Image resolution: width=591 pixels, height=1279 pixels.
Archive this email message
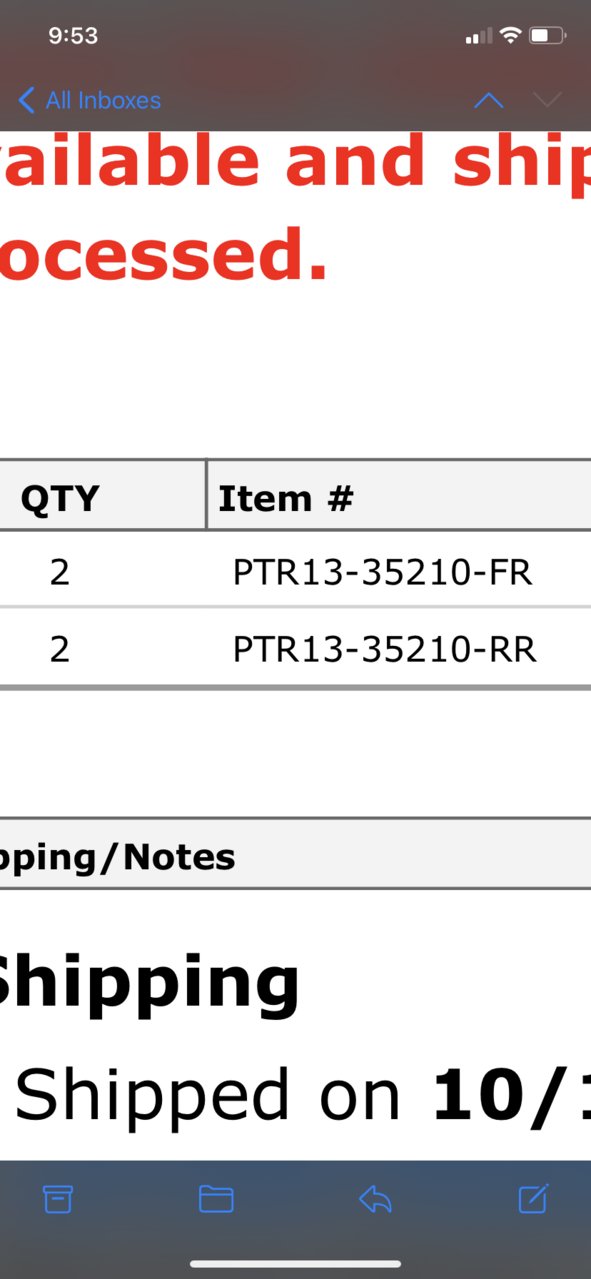click(58, 1198)
